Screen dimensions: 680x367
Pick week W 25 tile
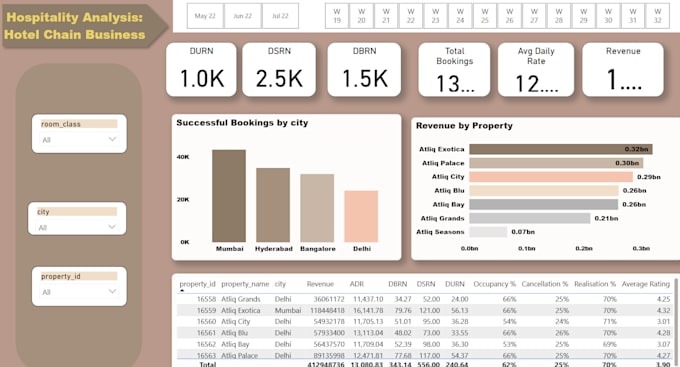point(485,16)
